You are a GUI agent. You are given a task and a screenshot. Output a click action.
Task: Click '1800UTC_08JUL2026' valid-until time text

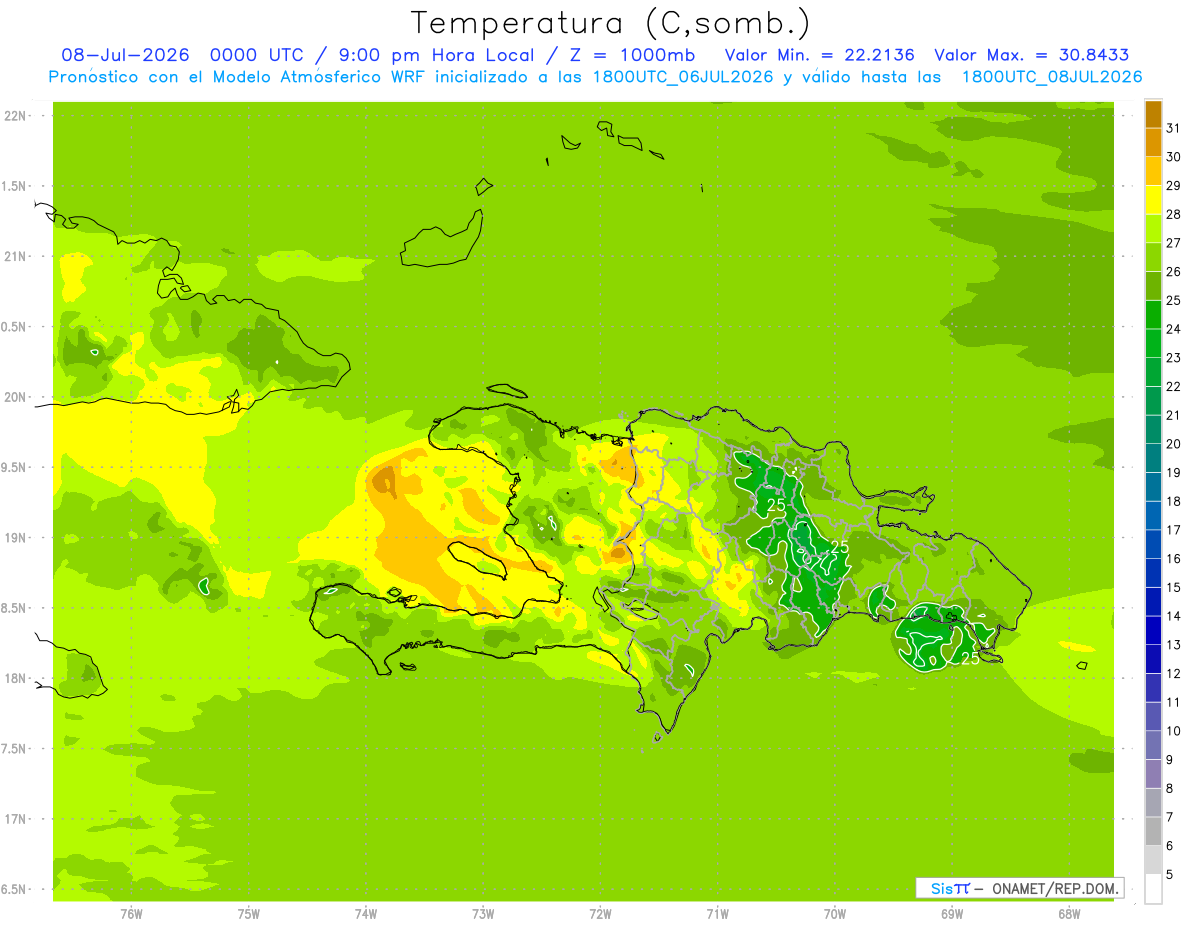pos(1052,77)
